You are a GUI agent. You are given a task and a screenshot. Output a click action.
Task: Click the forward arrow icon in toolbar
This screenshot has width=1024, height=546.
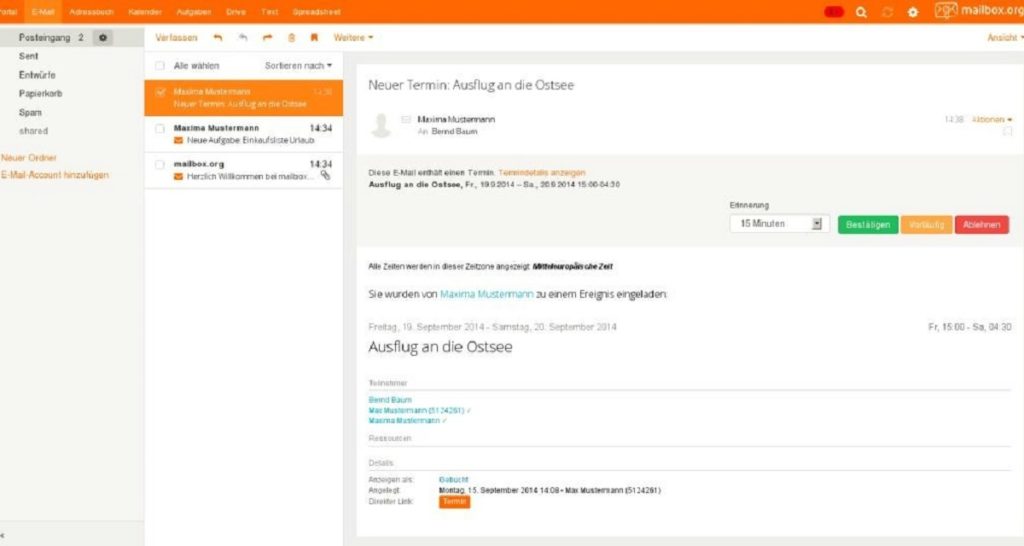pos(267,38)
